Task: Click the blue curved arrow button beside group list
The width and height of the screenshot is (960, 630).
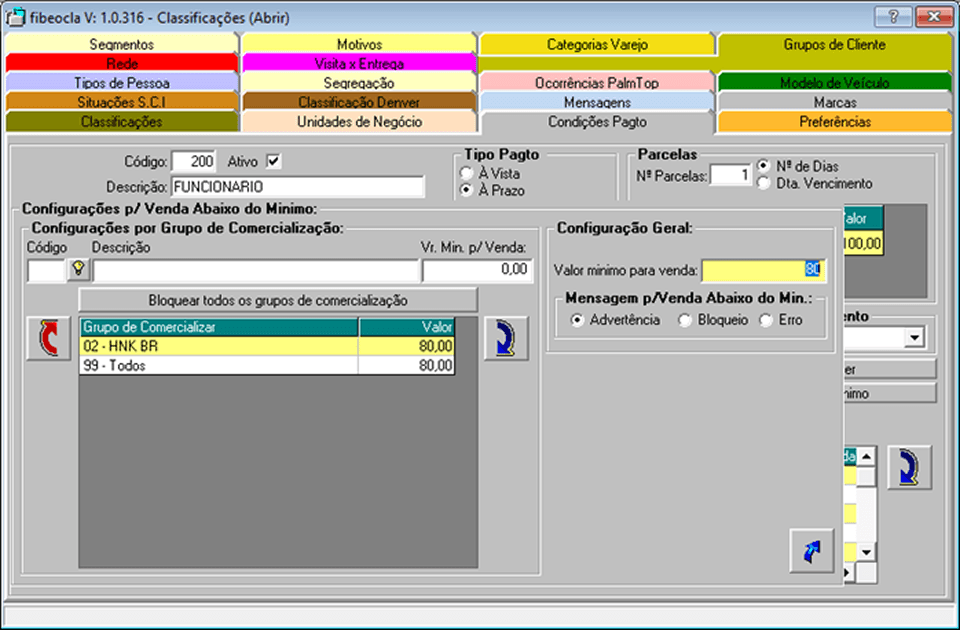Action: pyautogui.click(x=506, y=339)
